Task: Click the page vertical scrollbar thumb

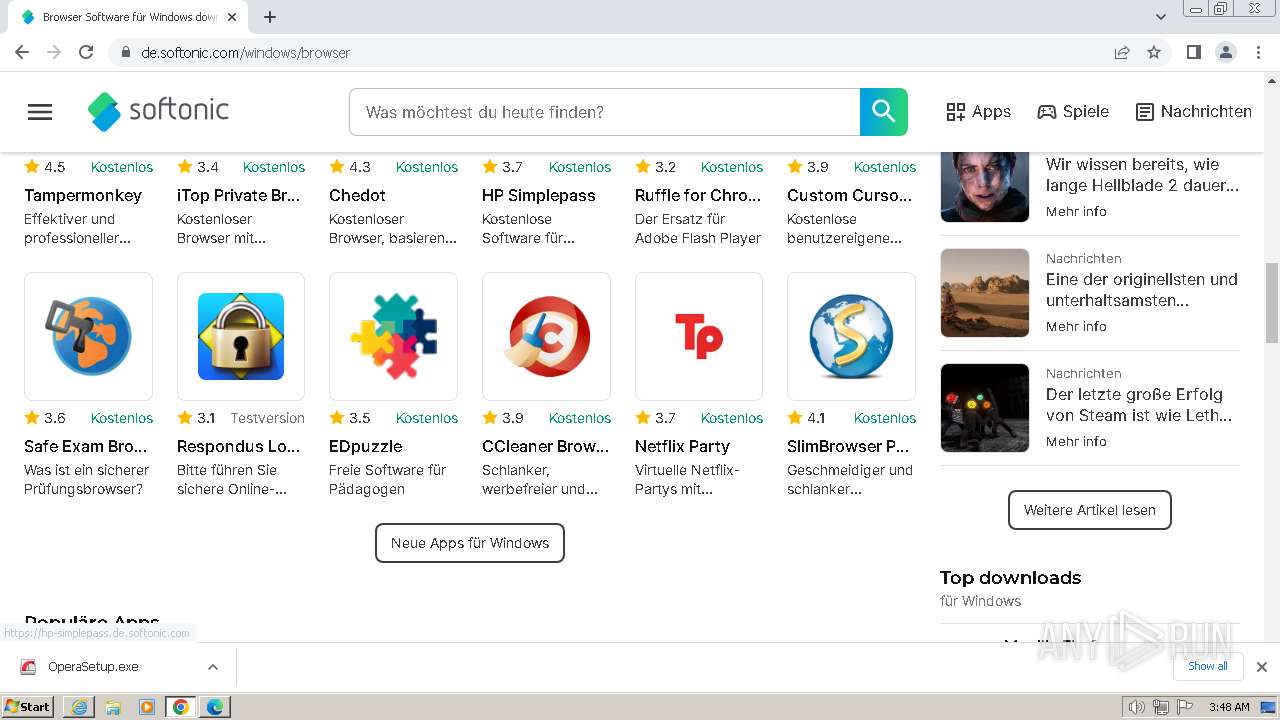Action: (x=1272, y=302)
